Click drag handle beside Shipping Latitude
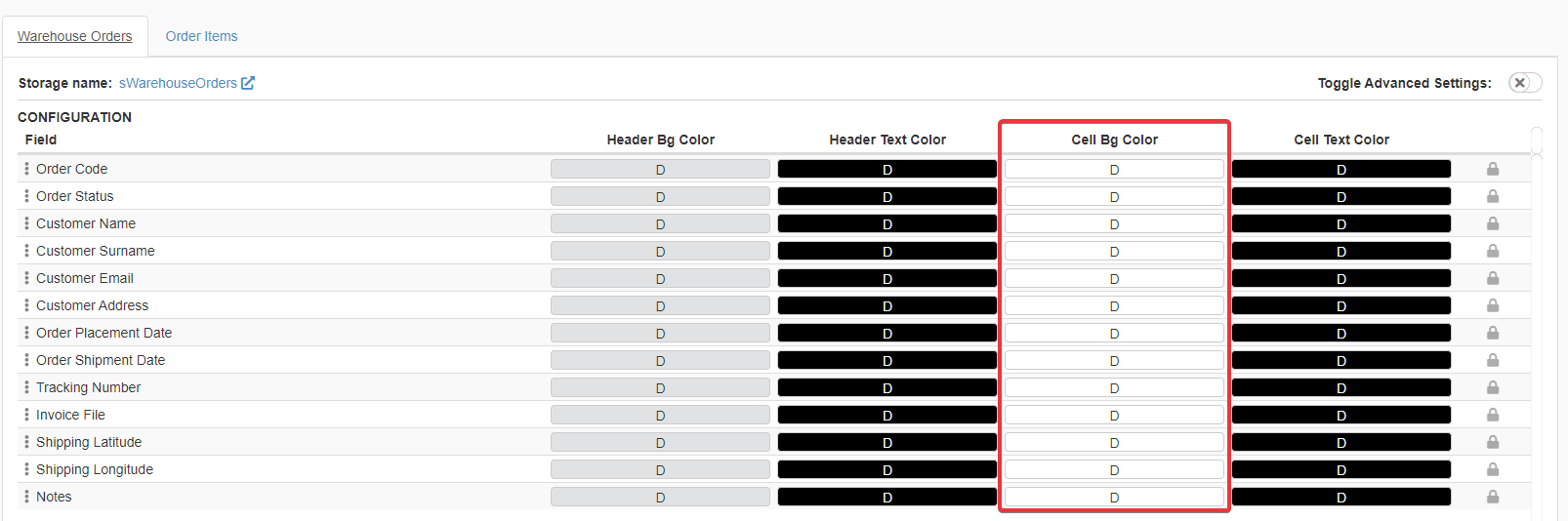This screenshot has width=1568, height=521. pyautogui.click(x=26, y=442)
